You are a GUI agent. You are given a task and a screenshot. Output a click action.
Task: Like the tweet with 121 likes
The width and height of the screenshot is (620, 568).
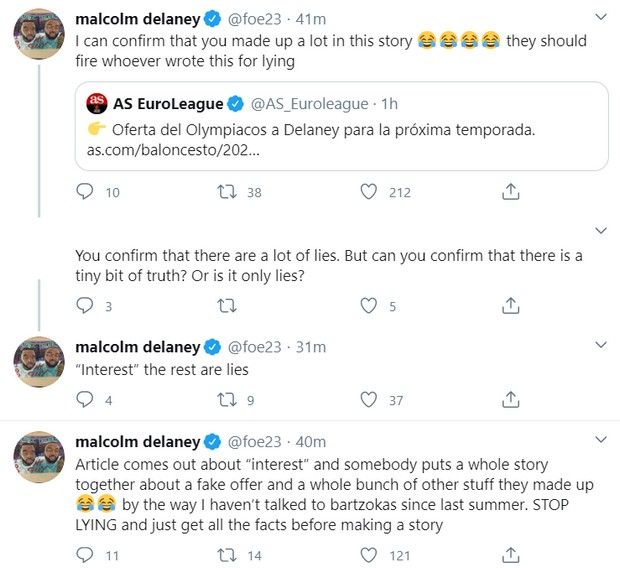click(x=369, y=555)
